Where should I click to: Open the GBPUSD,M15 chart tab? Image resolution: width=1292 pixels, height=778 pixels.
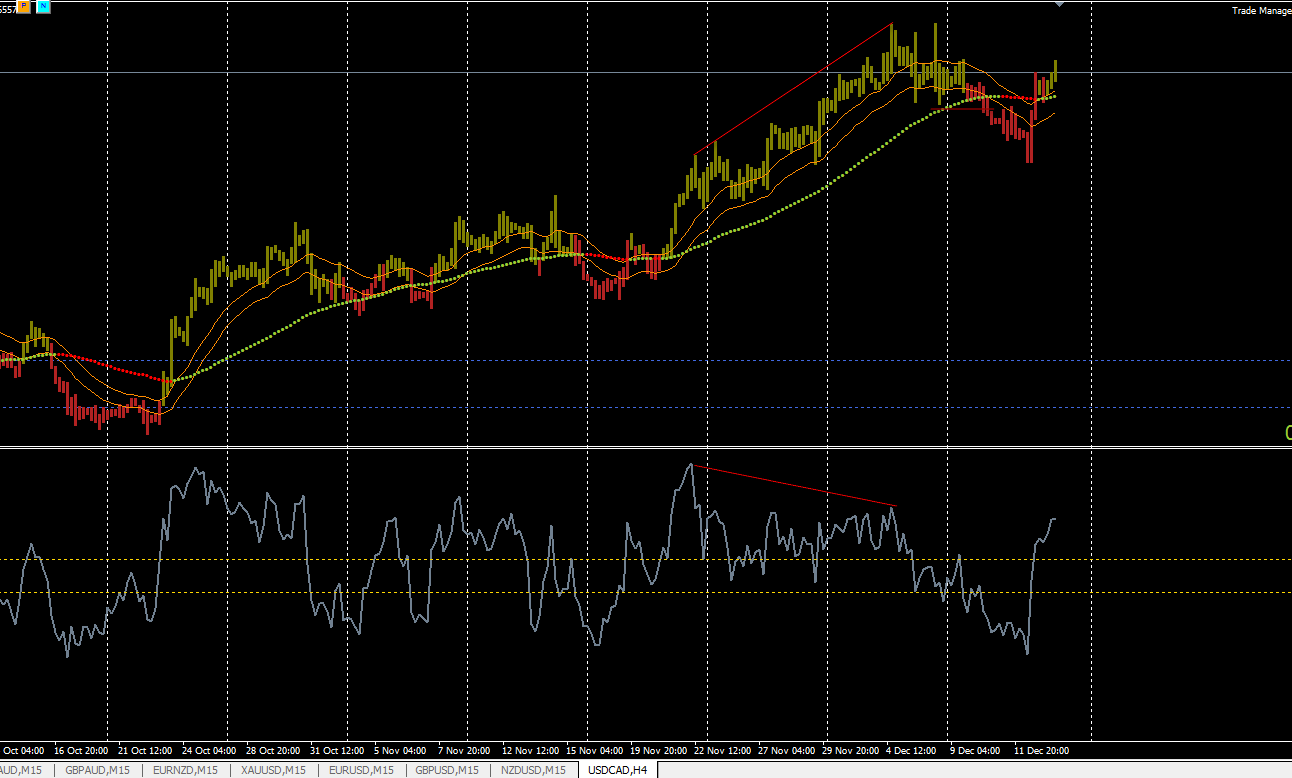[x=448, y=770]
